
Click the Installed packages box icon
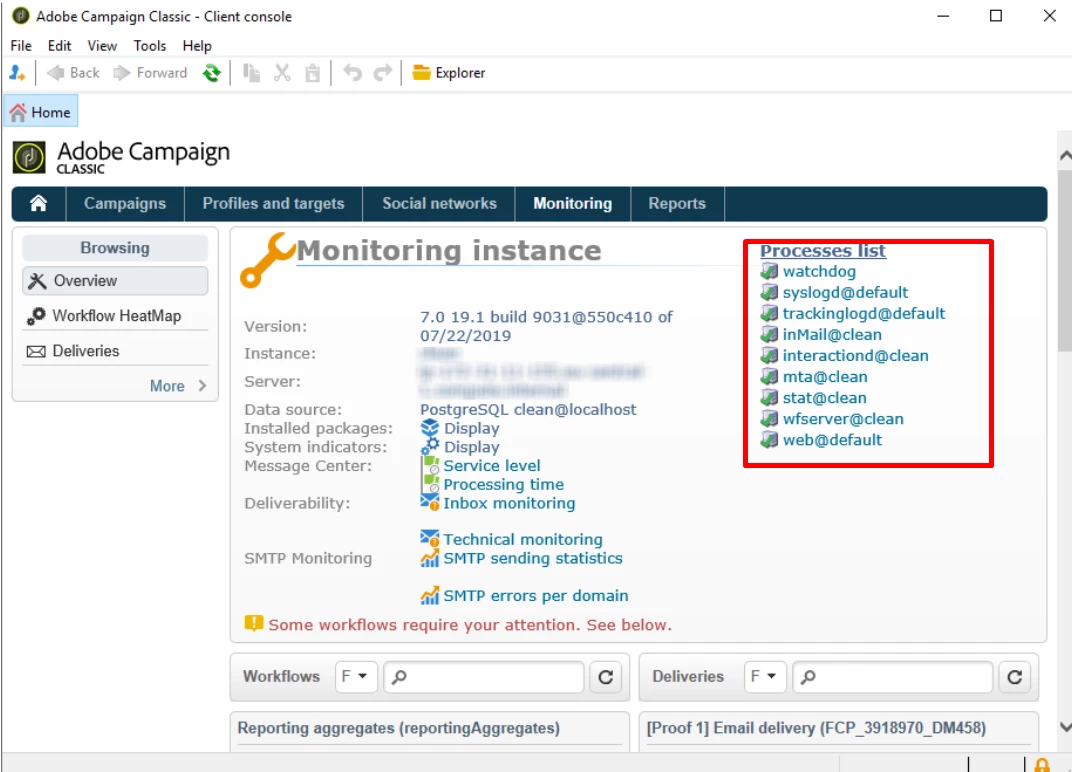(429, 429)
